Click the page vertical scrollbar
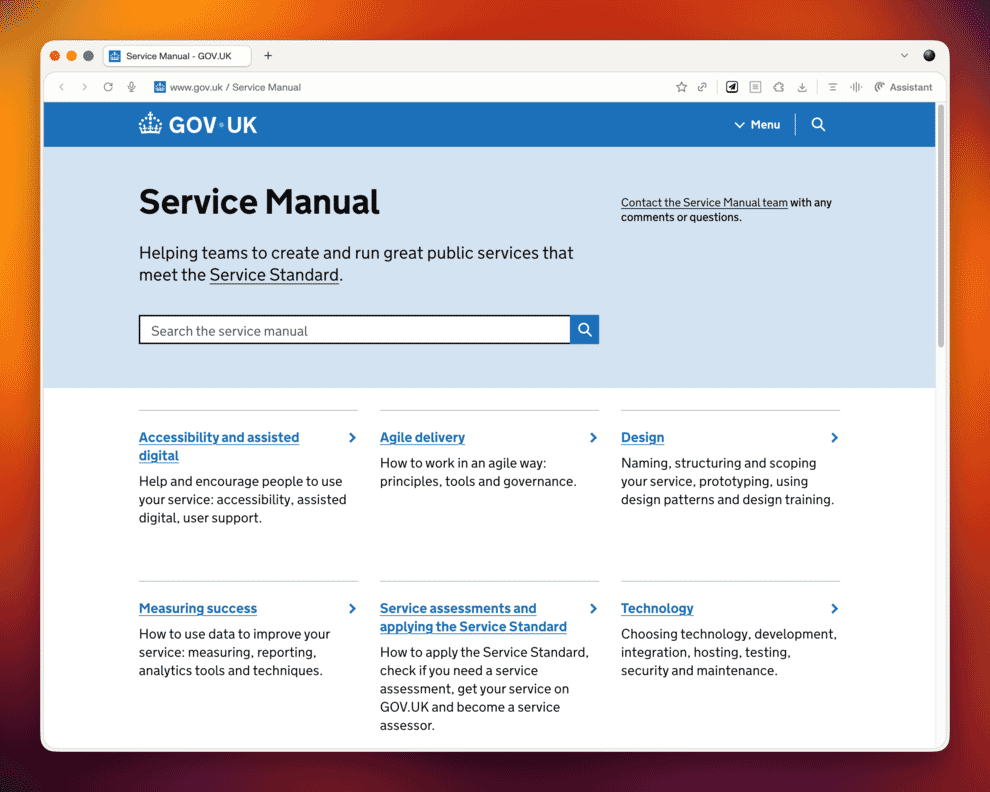The width and height of the screenshot is (990, 792). point(941,226)
